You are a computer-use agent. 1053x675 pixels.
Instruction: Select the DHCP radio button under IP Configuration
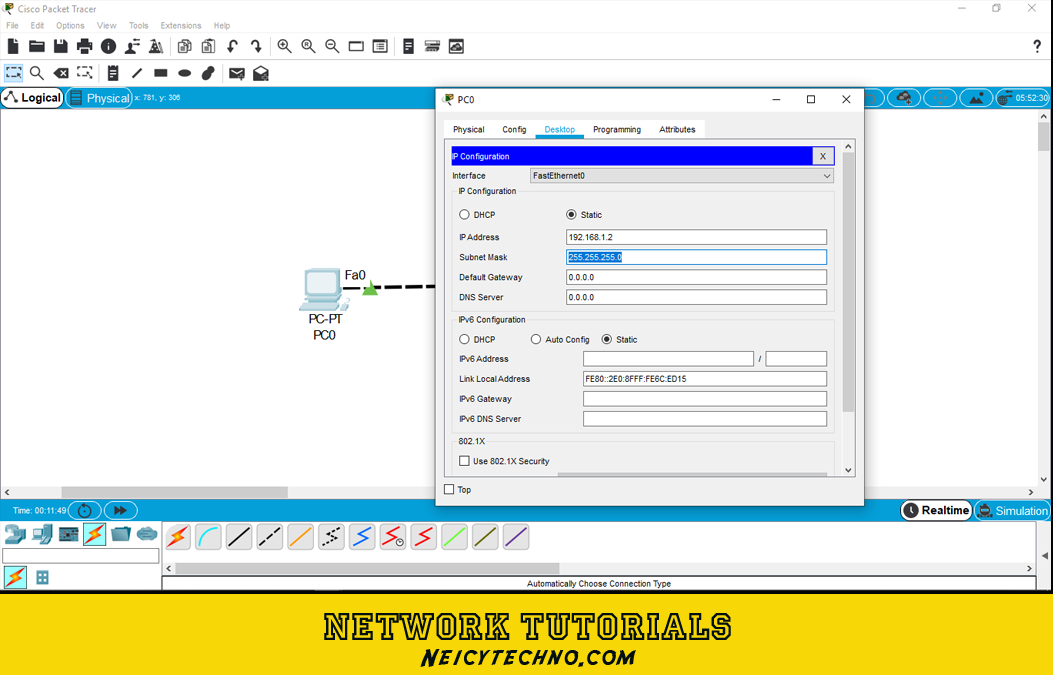pos(464,214)
